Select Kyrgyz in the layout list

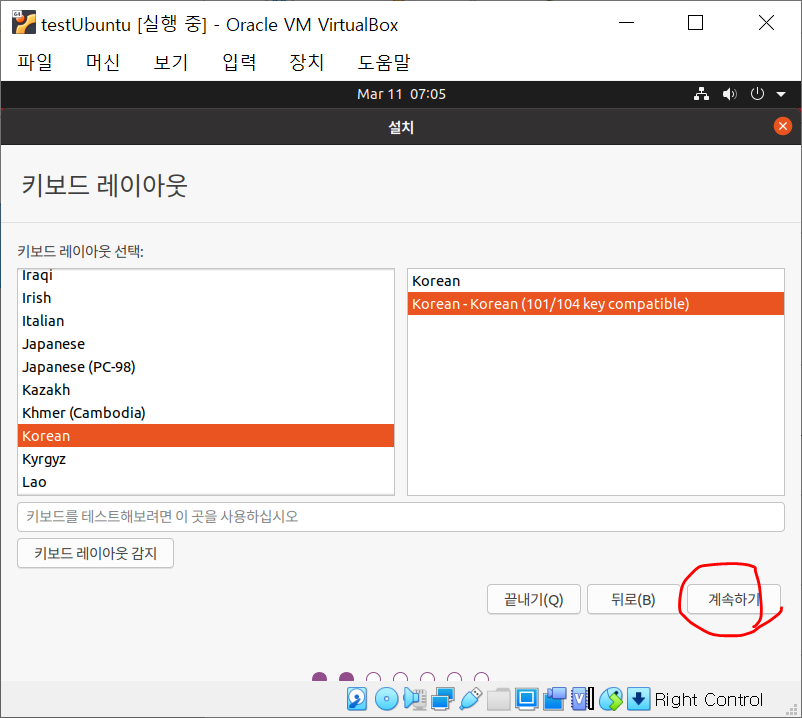206,459
